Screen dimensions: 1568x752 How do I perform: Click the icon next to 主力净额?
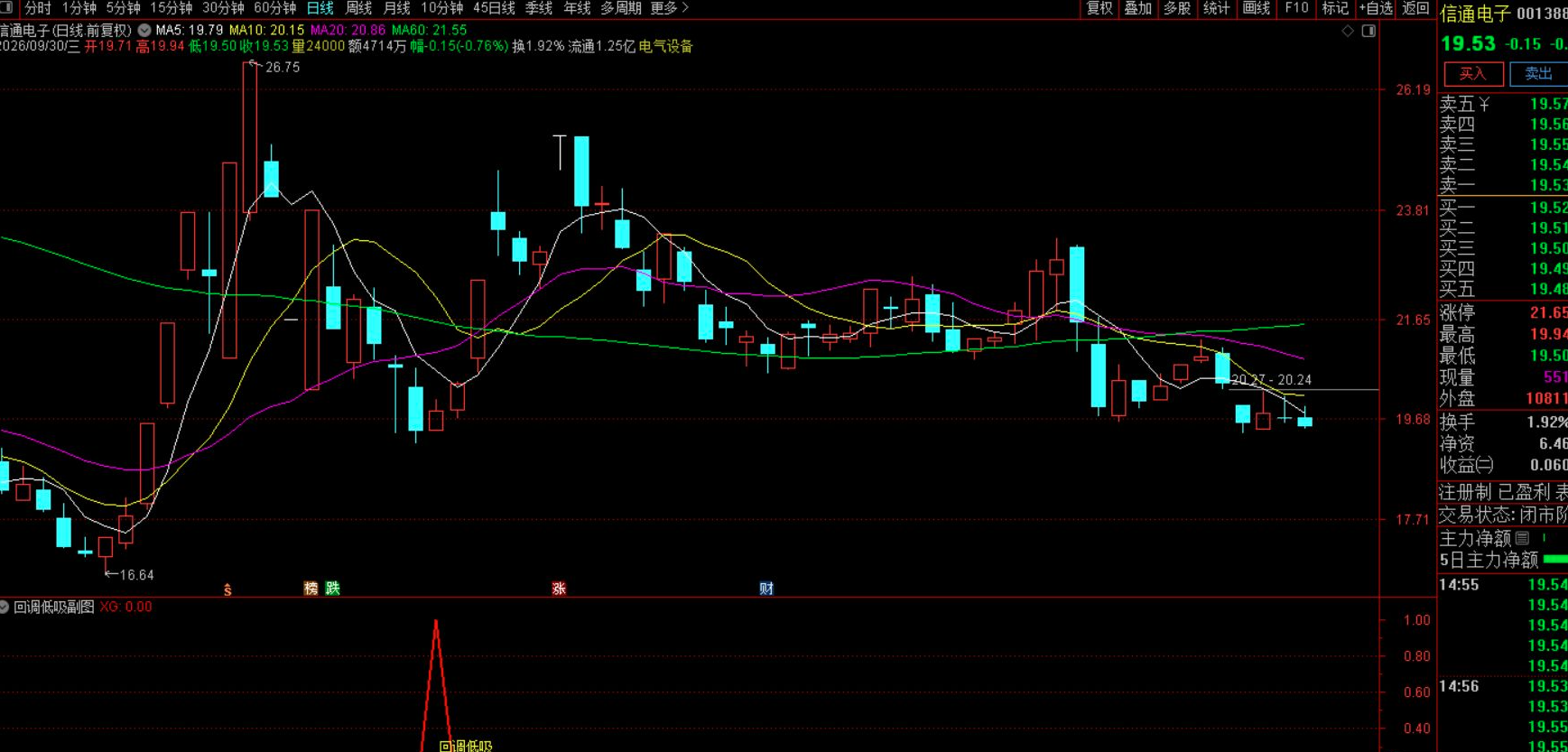click(x=1522, y=538)
